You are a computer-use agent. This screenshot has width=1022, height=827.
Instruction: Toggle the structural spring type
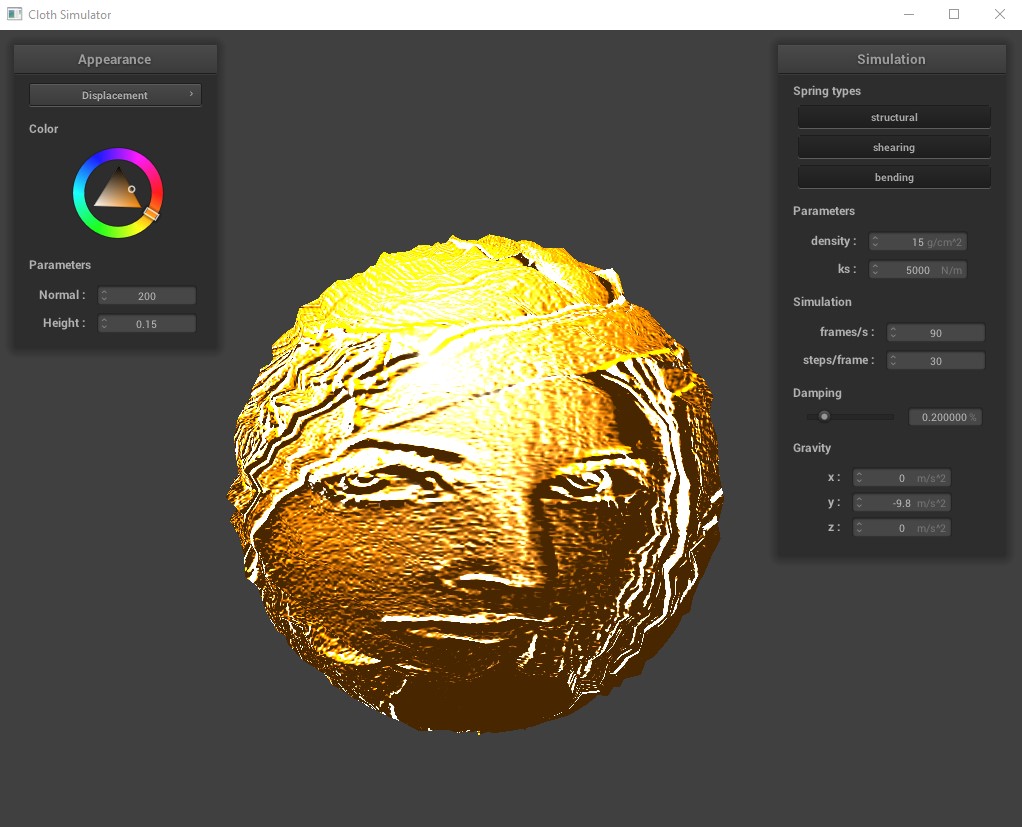point(894,117)
